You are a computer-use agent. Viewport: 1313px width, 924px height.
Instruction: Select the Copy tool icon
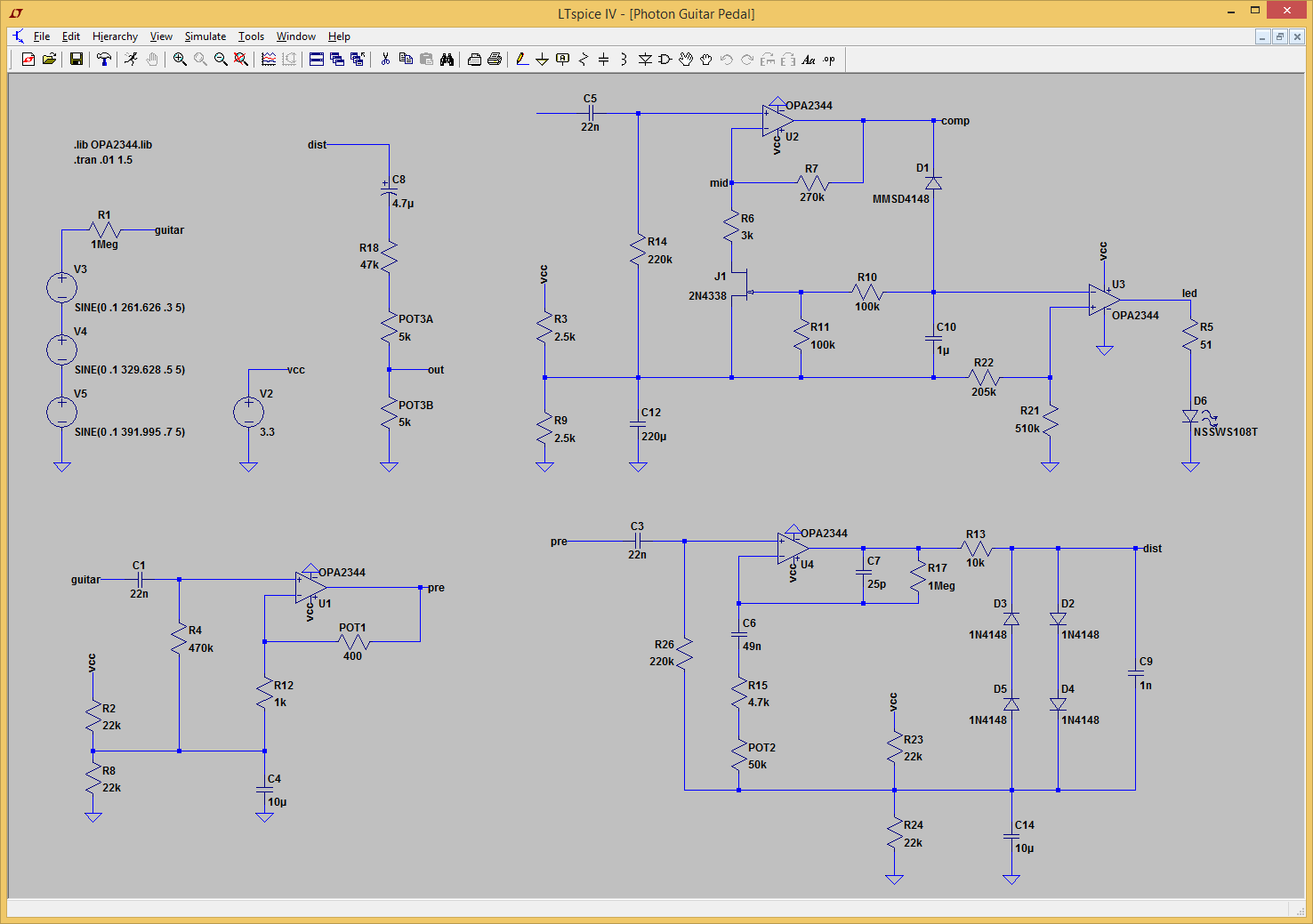(406, 60)
